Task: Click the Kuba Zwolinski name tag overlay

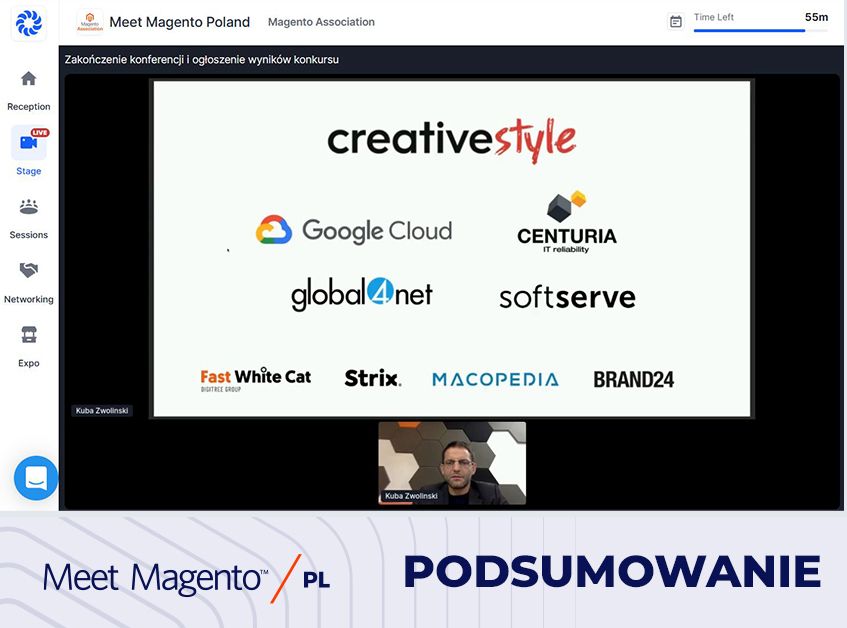Action: pos(103,409)
